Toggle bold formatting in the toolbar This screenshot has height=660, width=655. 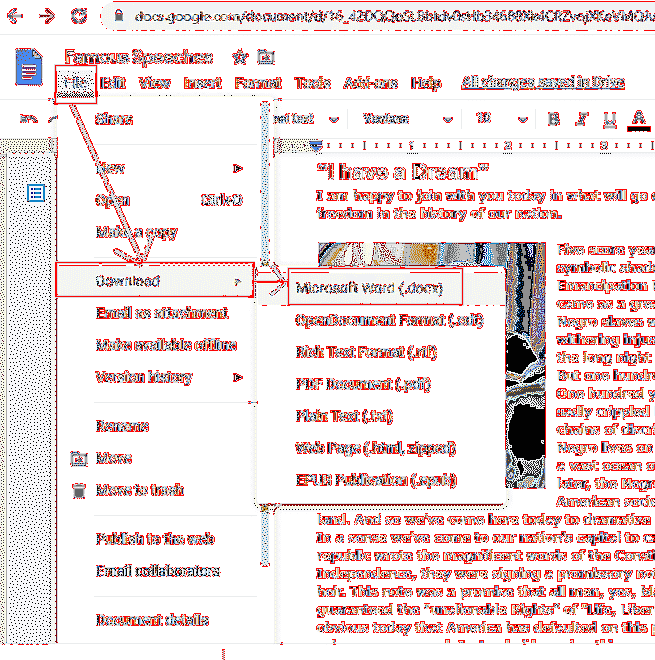[x=555, y=119]
